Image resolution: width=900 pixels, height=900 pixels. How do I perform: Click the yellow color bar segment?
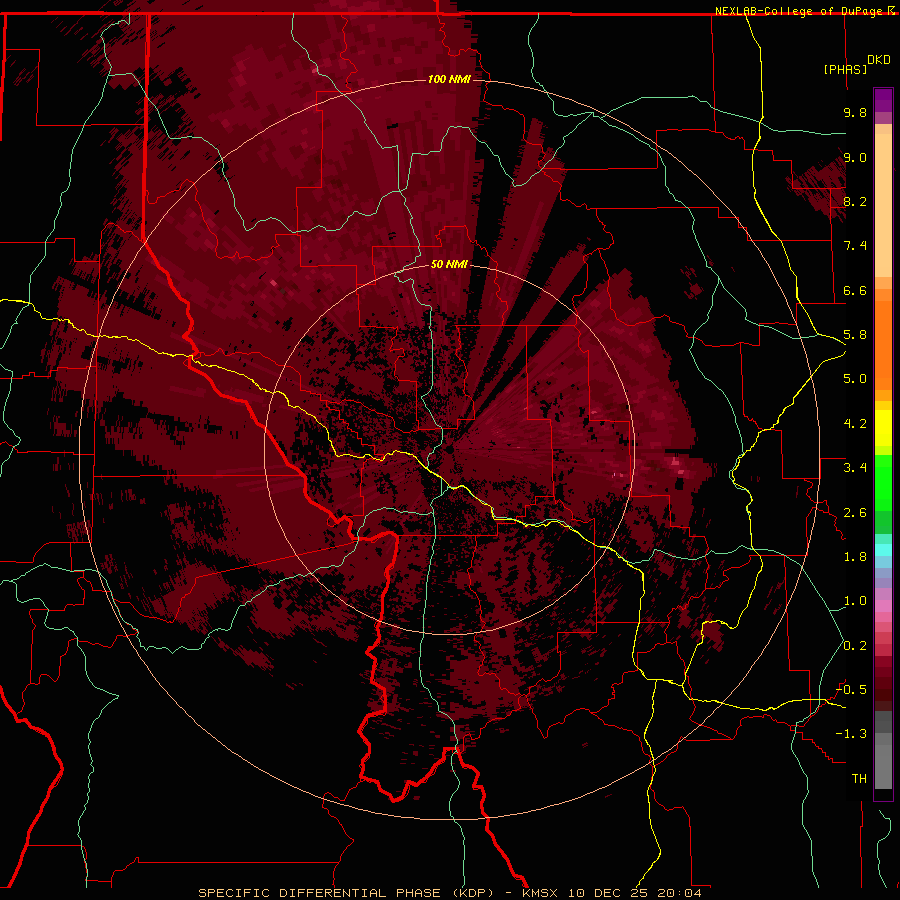[883, 428]
